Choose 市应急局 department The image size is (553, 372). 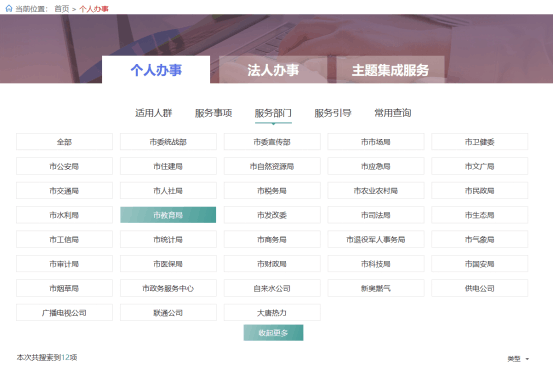click(x=376, y=166)
